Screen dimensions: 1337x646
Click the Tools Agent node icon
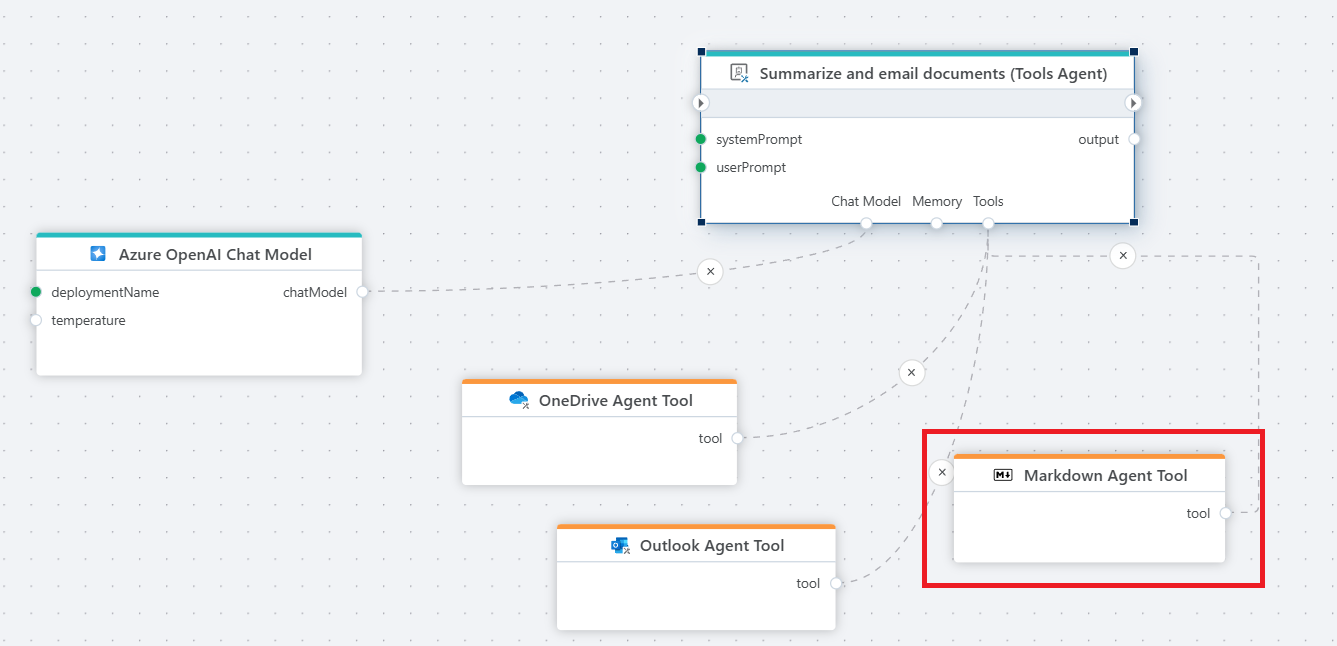739,73
